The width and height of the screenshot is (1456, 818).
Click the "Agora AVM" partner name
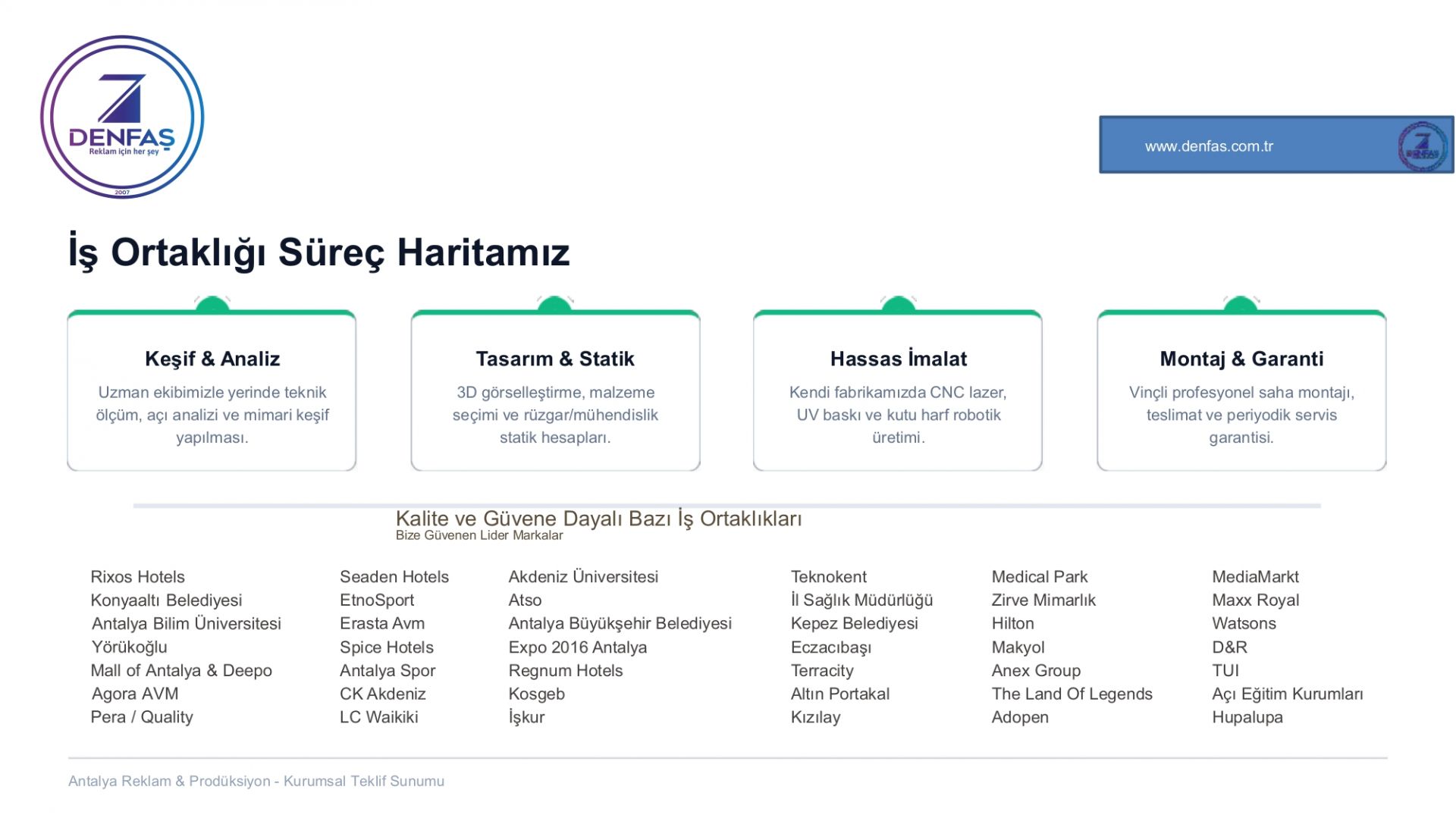135,694
